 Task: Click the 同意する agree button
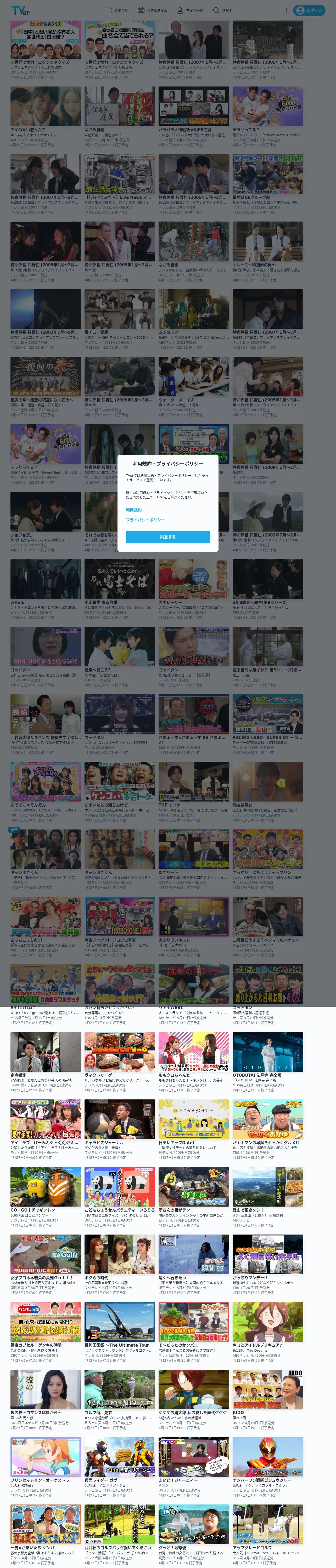(x=168, y=537)
